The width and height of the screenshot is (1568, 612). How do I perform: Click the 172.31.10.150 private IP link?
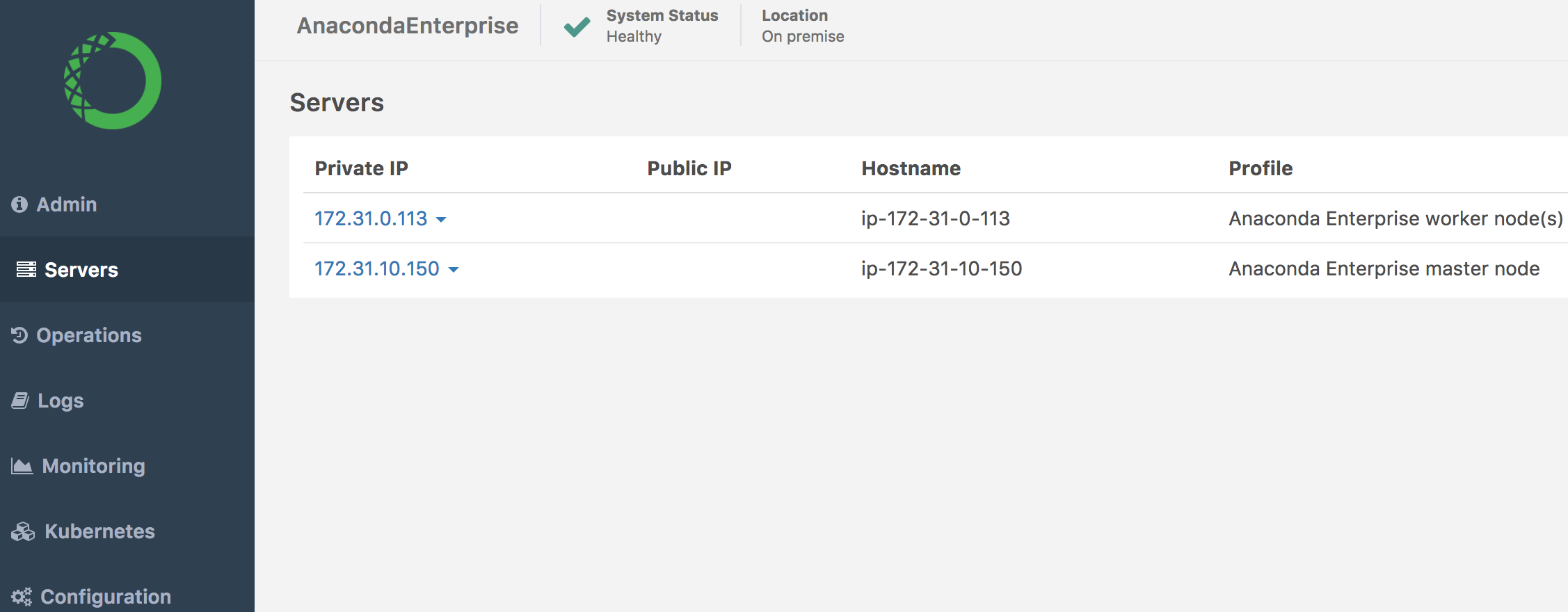pyautogui.click(x=377, y=268)
